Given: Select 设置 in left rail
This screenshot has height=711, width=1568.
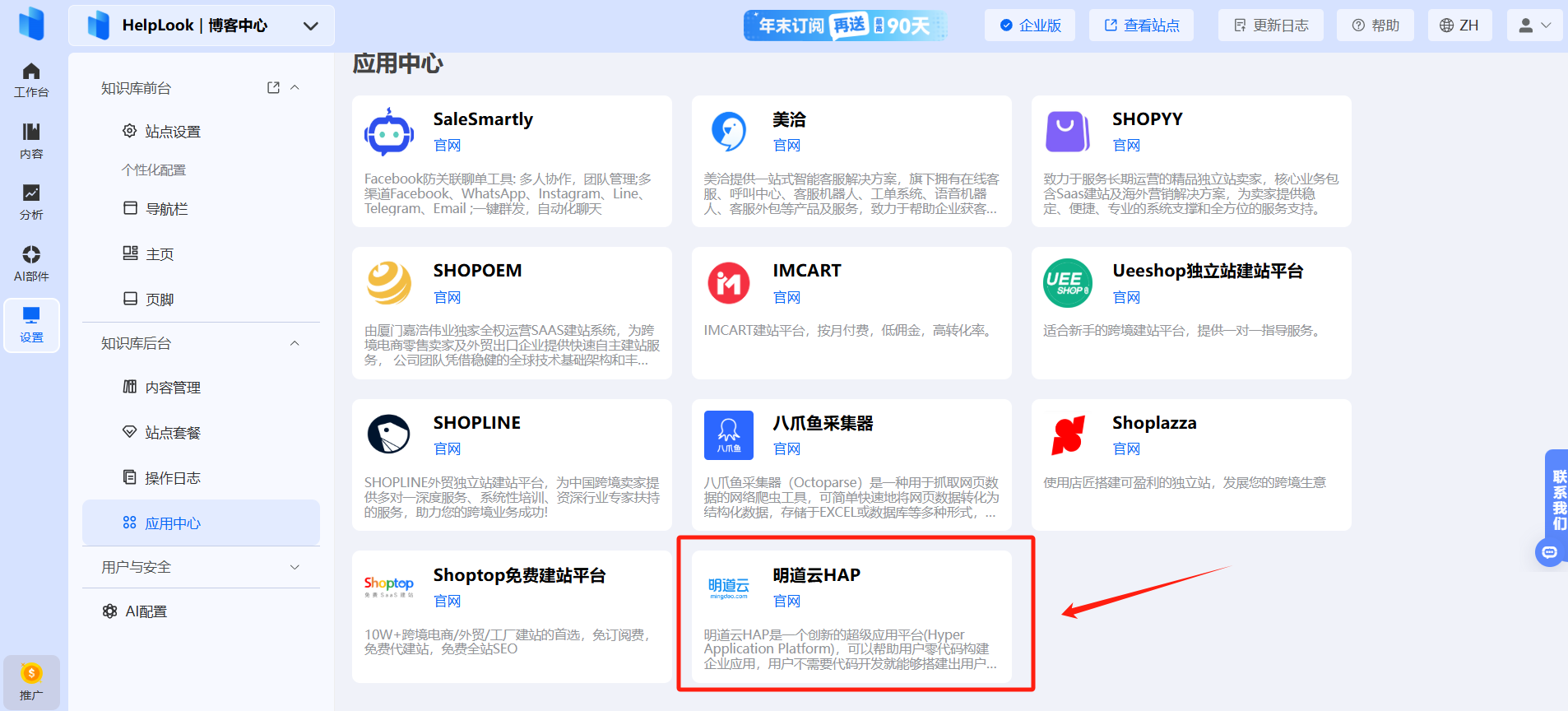Looking at the screenshot, I should 31,325.
